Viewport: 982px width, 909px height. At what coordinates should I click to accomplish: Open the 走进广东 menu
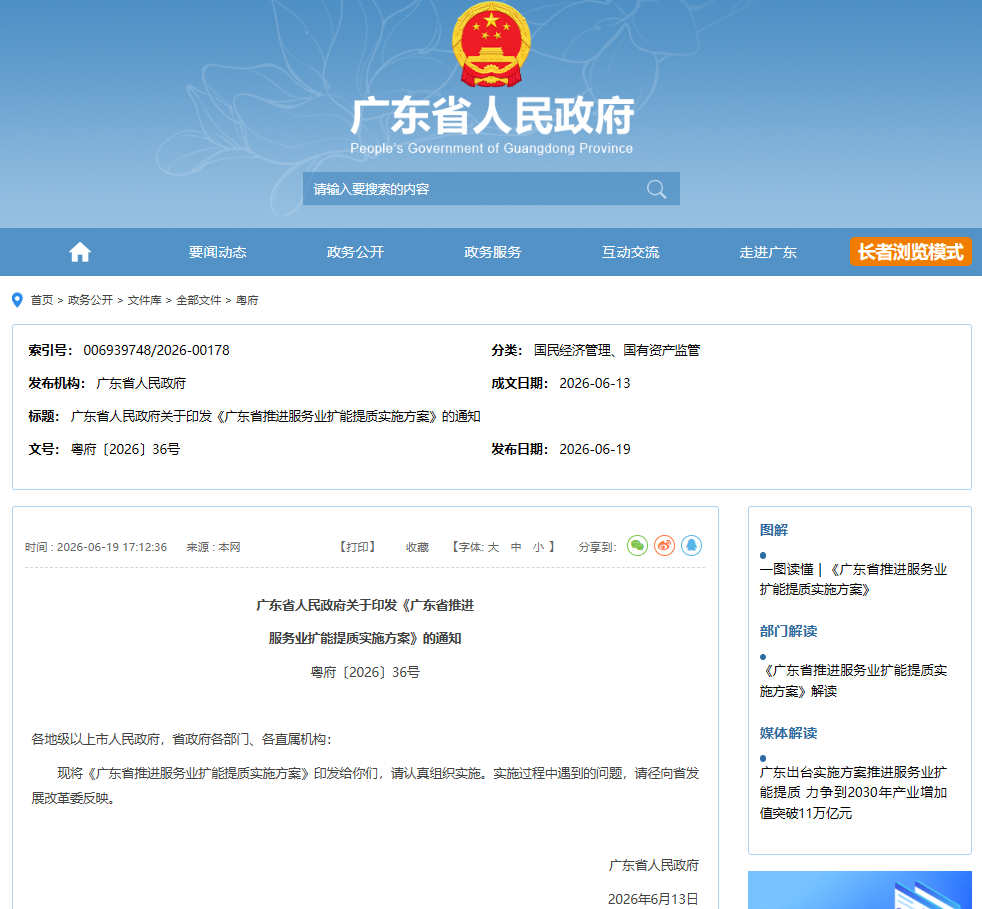[x=768, y=252]
